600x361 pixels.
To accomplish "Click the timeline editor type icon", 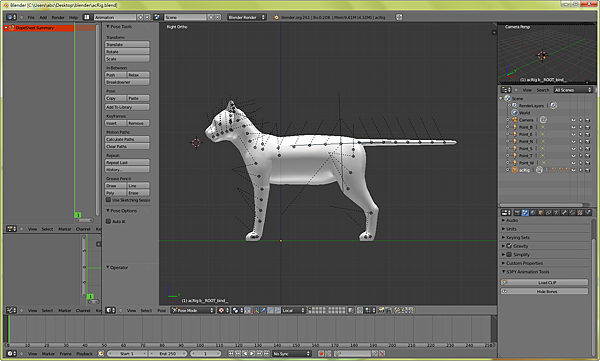I will [11, 354].
